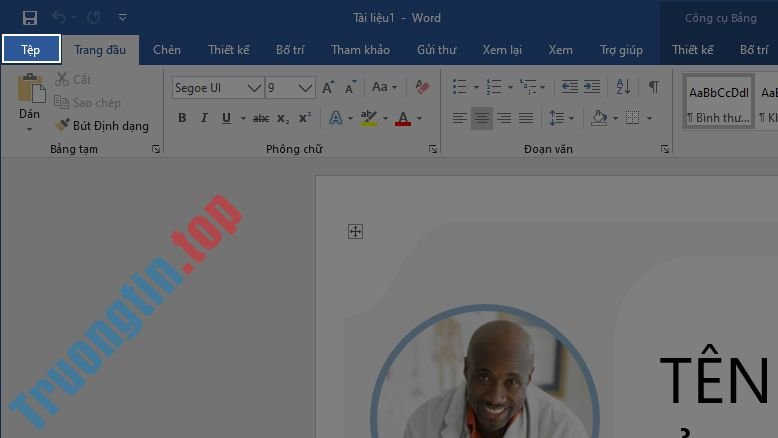Align text right
Screen dimensions: 778x438
click(x=504, y=118)
